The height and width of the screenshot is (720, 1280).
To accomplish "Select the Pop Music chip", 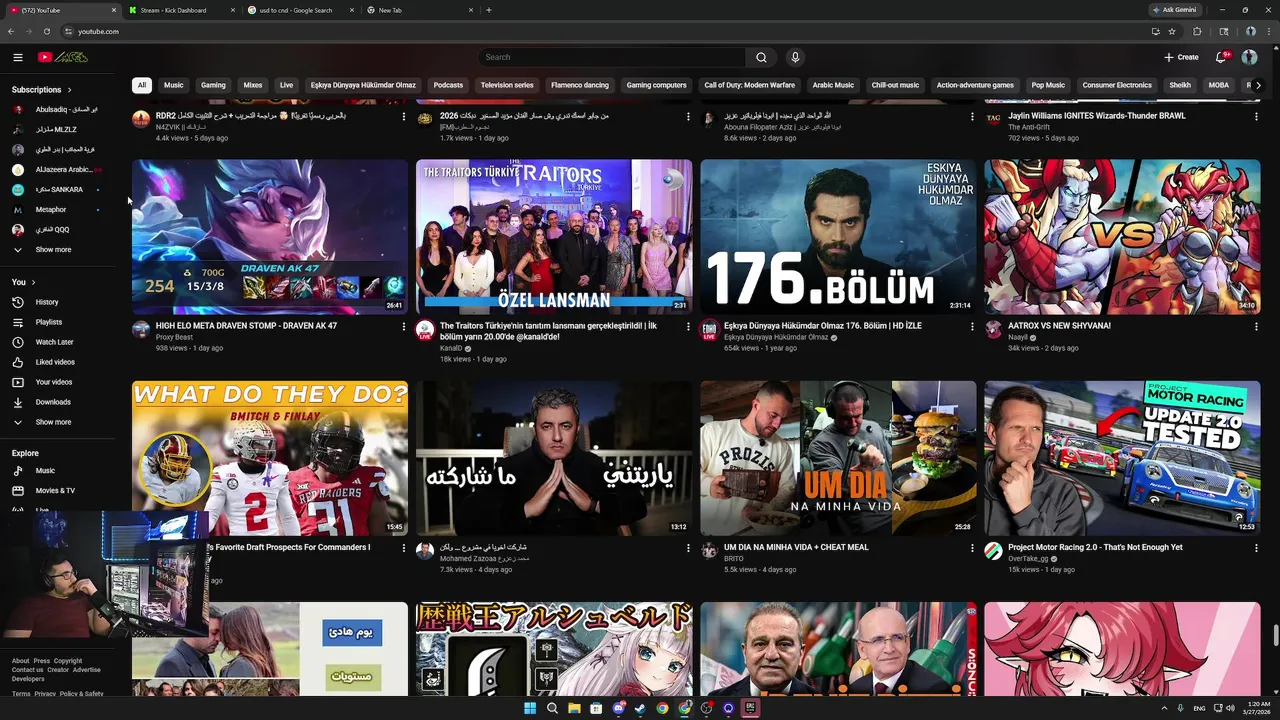I will pos(1048,85).
